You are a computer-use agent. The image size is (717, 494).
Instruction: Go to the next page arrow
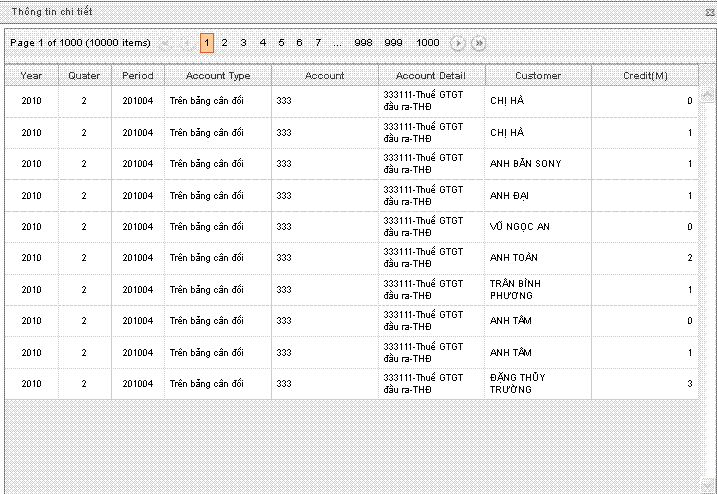[x=458, y=43]
